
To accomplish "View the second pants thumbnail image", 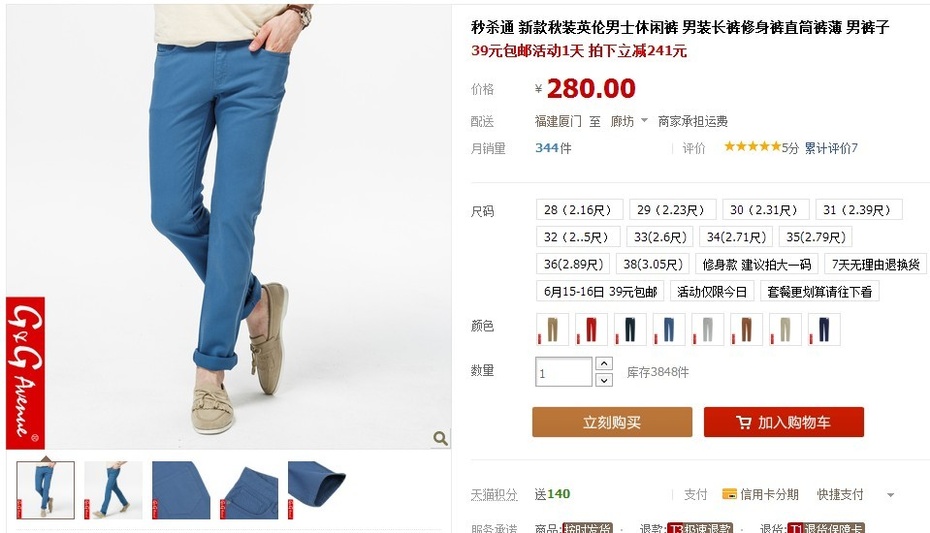I will tap(113, 490).
